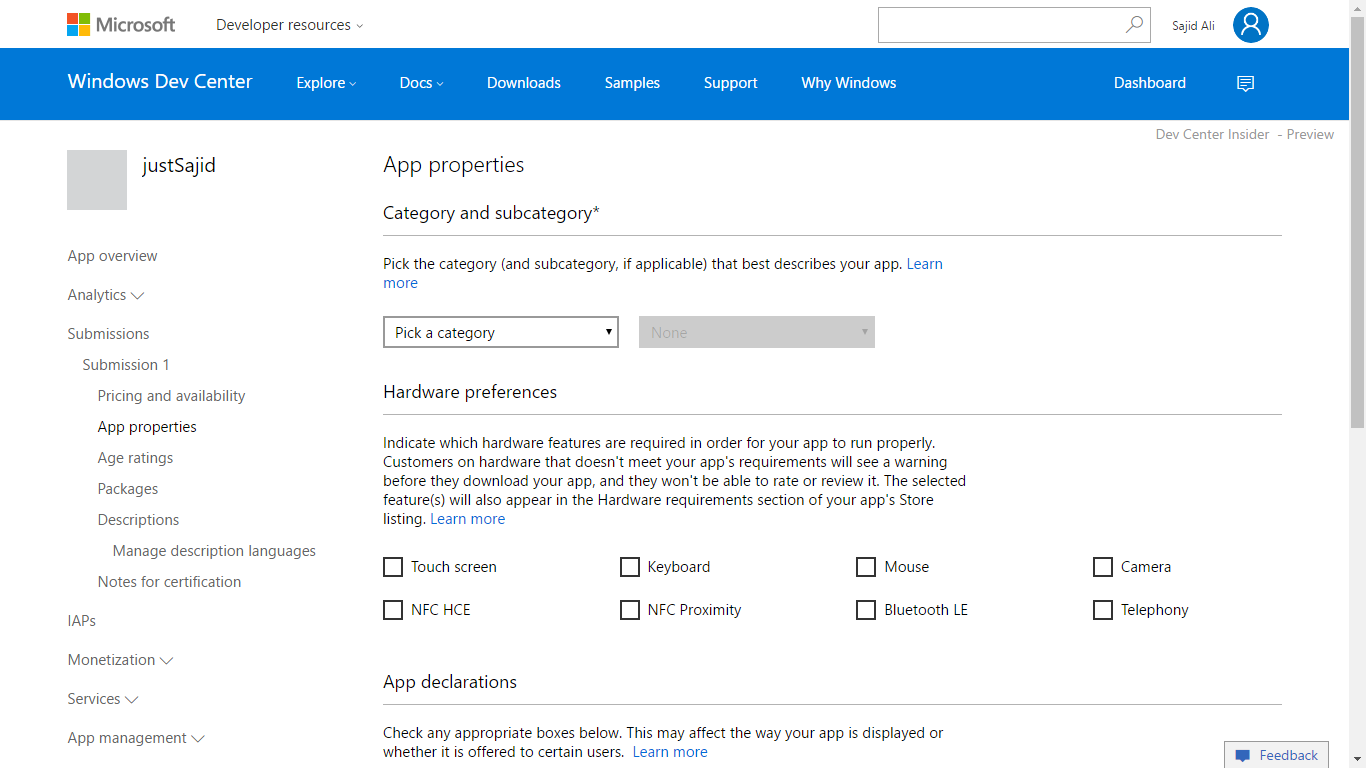Enable the Keyboard hardware checkbox
This screenshot has width=1366, height=768.
coord(630,567)
